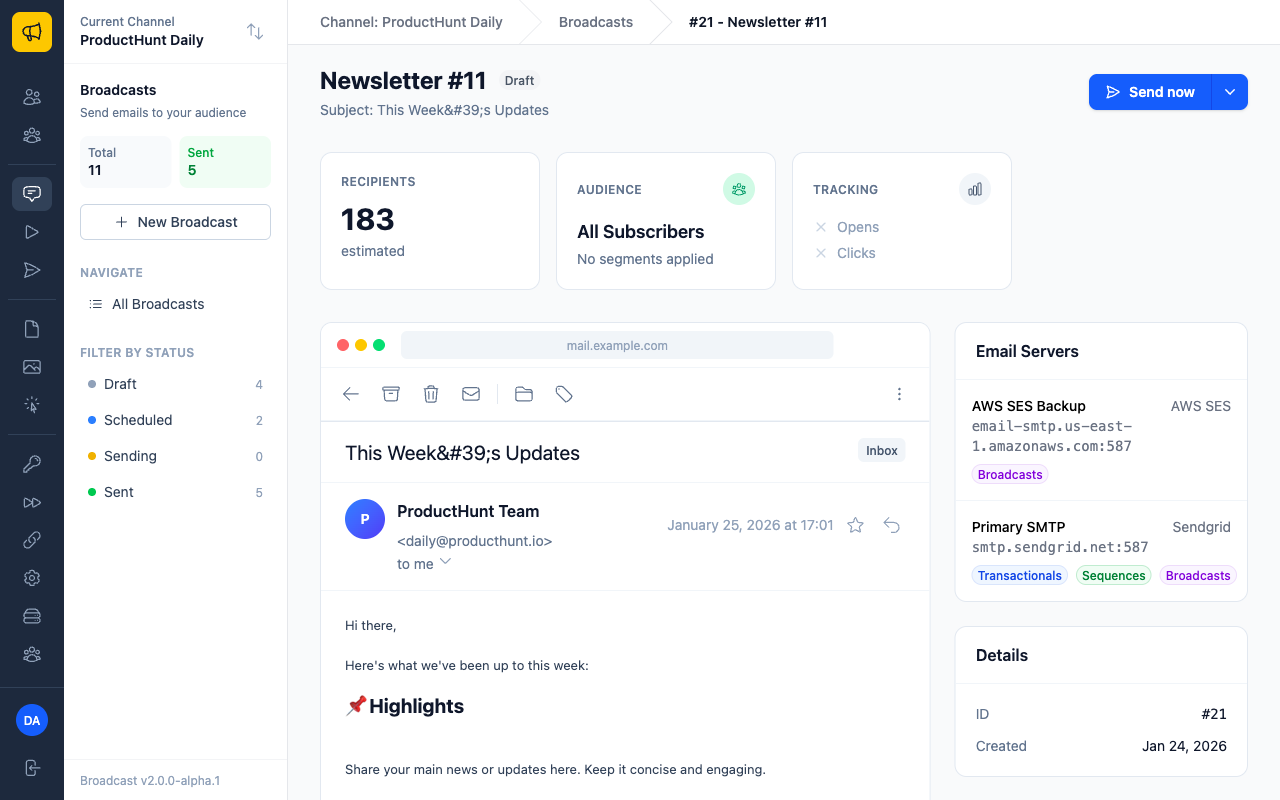The width and height of the screenshot is (1280, 800).
Task: Click the sign out icon
Action: (x=32, y=768)
